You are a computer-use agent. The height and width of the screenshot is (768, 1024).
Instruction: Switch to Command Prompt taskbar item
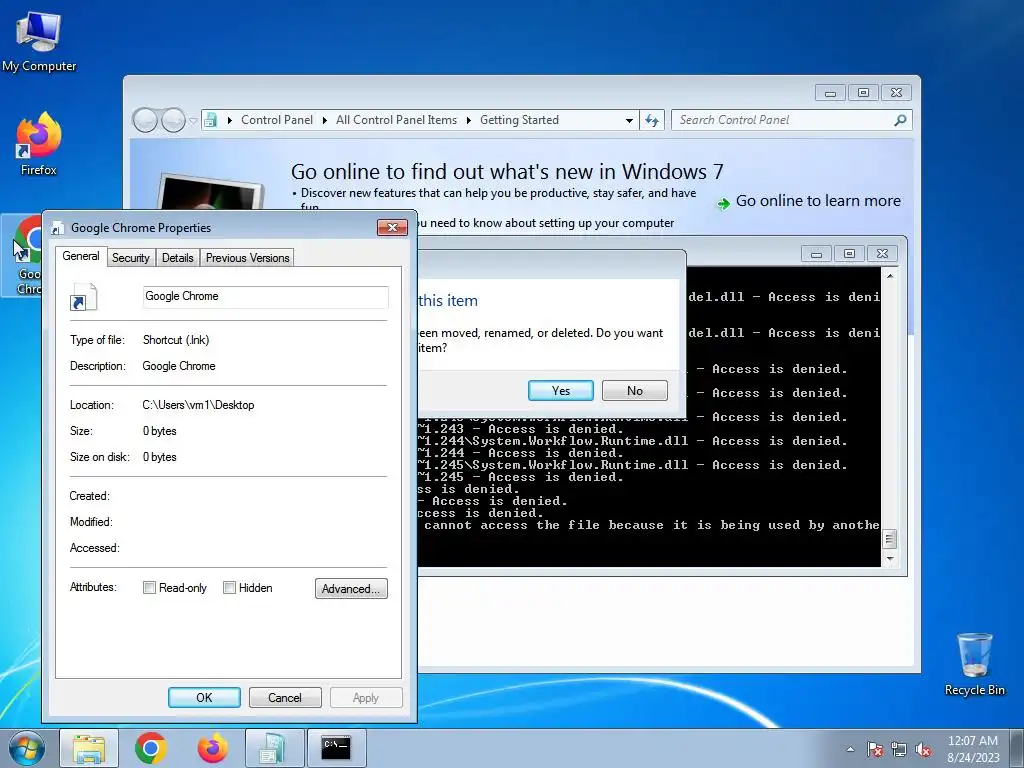[336, 748]
